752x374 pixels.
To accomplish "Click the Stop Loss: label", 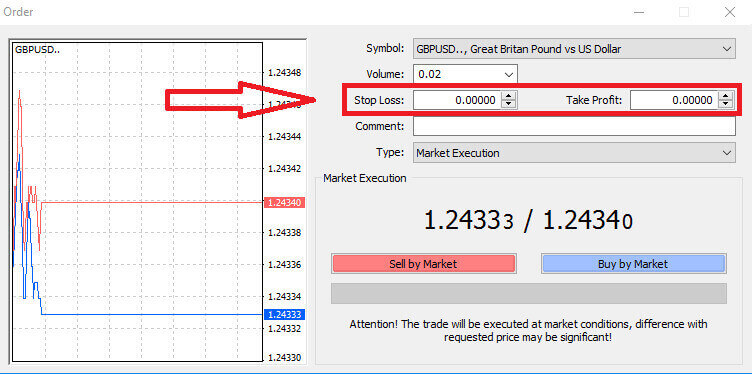I will pyautogui.click(x=379, y=100).
